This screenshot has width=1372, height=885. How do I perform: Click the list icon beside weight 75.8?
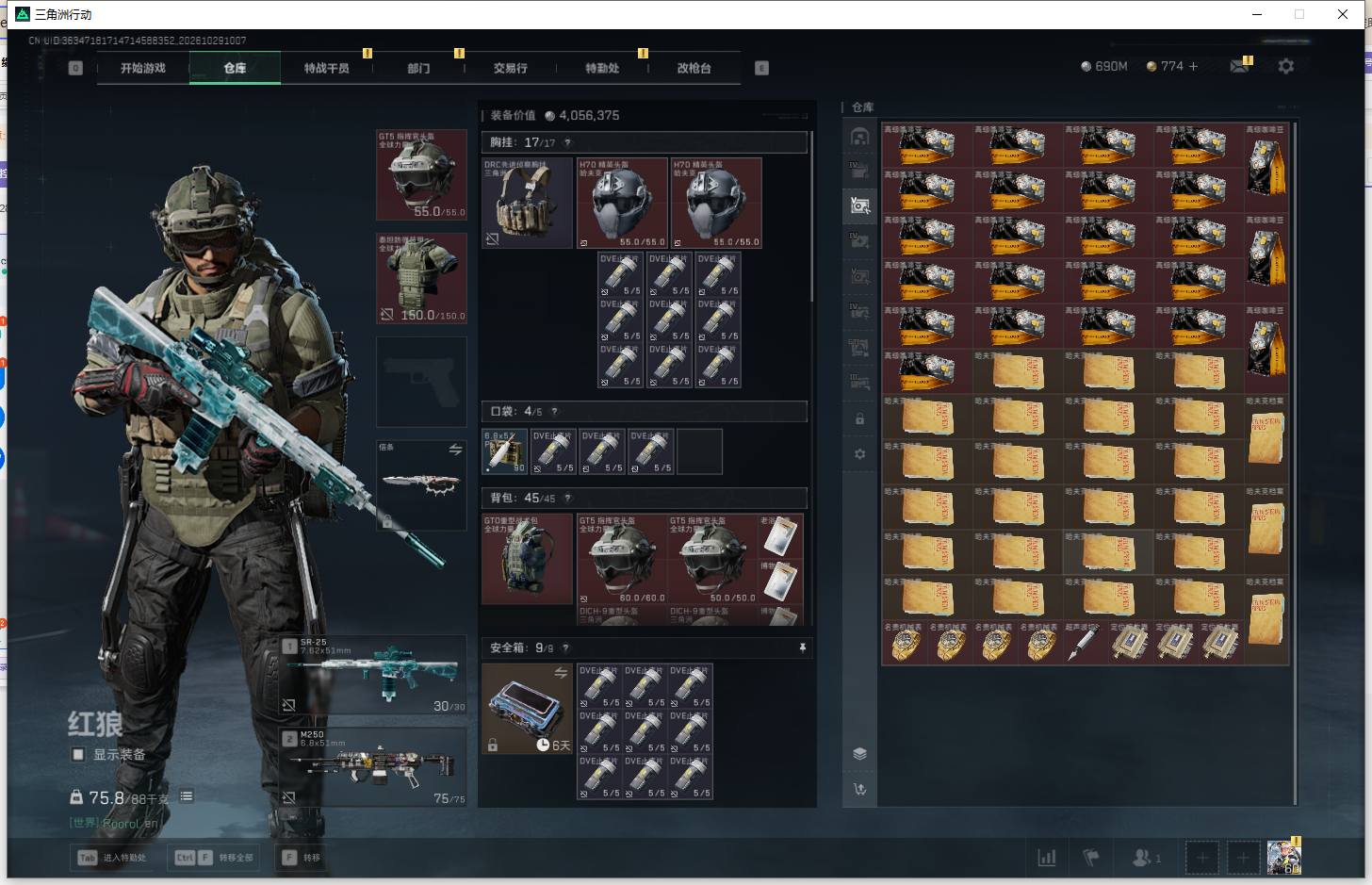[x=187, y=796]
